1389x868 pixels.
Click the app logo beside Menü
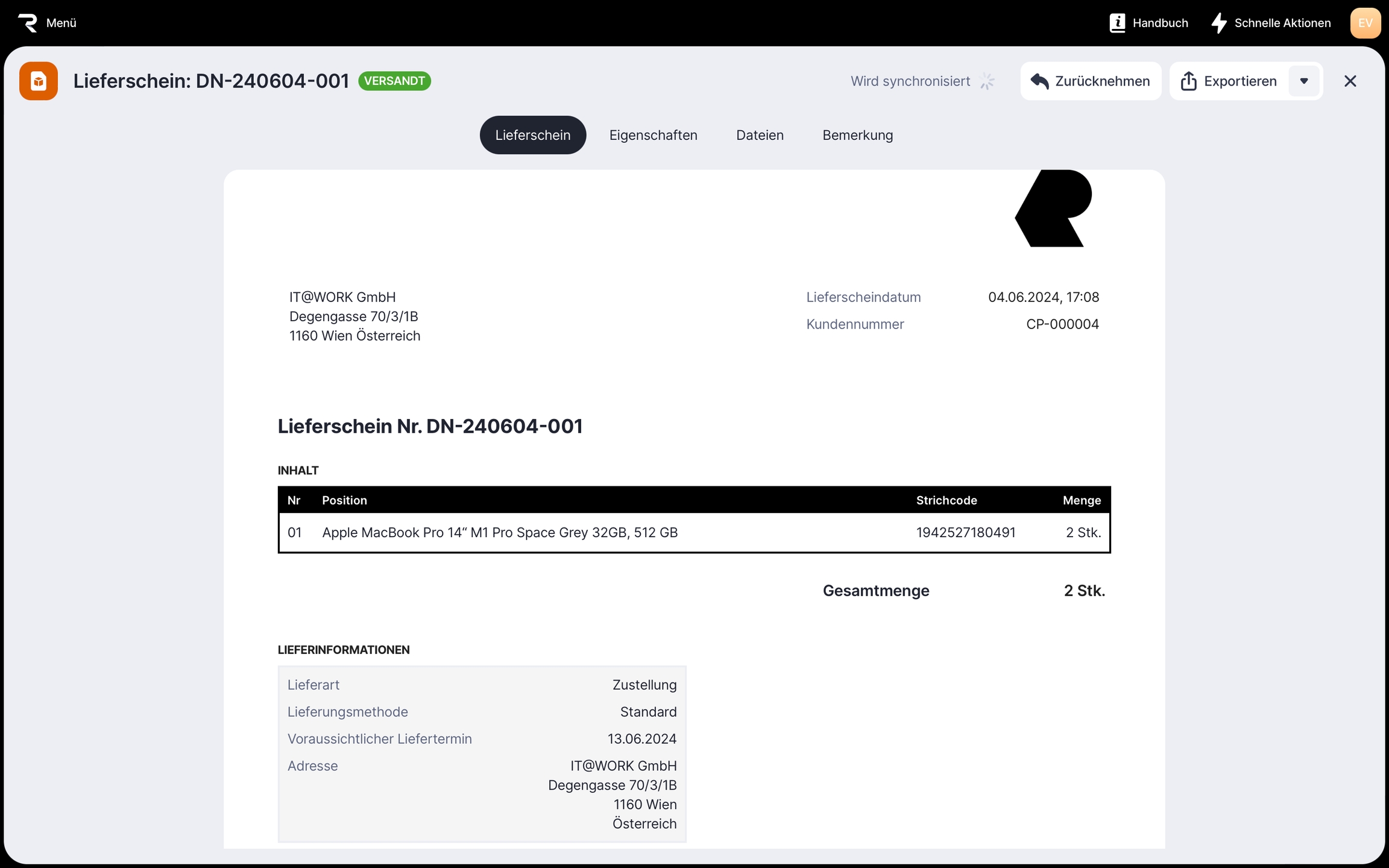click(28, 23)
